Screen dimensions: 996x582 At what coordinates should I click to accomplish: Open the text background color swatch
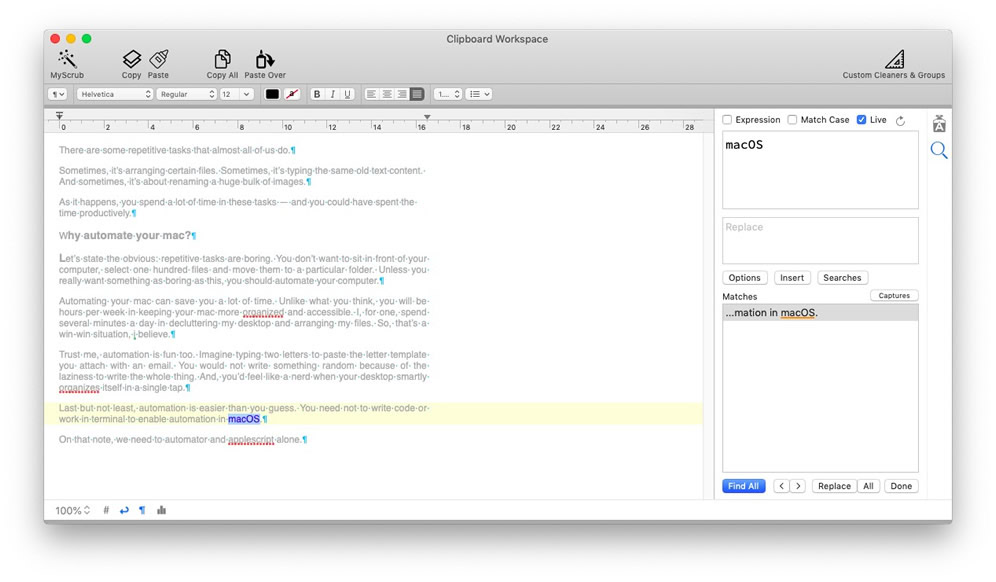[x=292, y=94]
